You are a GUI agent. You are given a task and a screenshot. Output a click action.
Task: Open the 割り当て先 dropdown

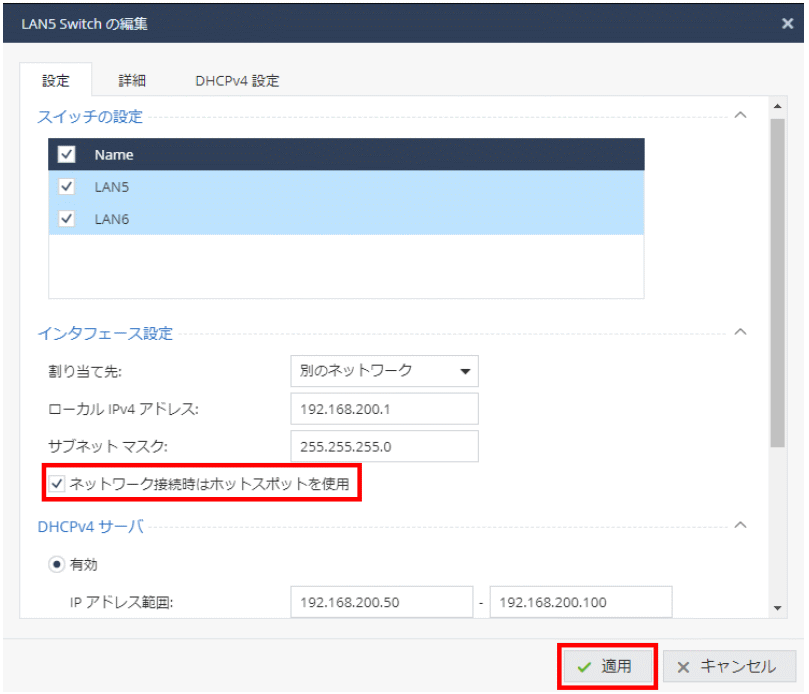pos(384,371)
